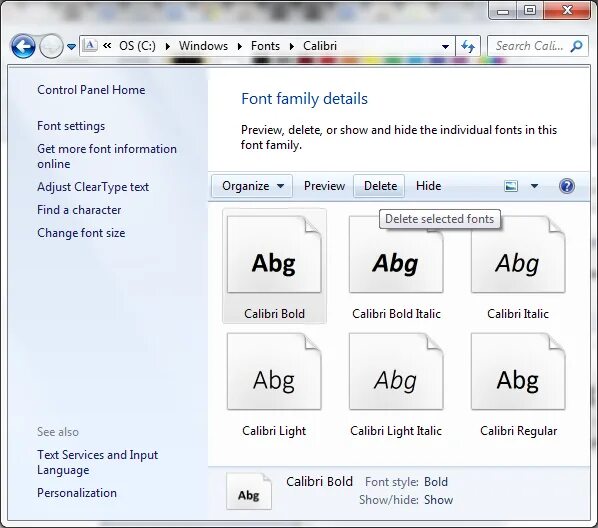Open the Personalization link
This screenshot has height=528, width=598.
77,493
